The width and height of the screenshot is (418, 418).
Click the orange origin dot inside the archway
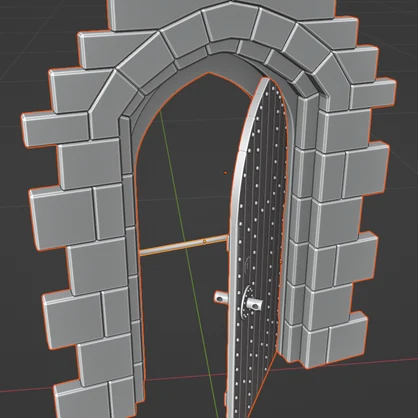[225, 173]
